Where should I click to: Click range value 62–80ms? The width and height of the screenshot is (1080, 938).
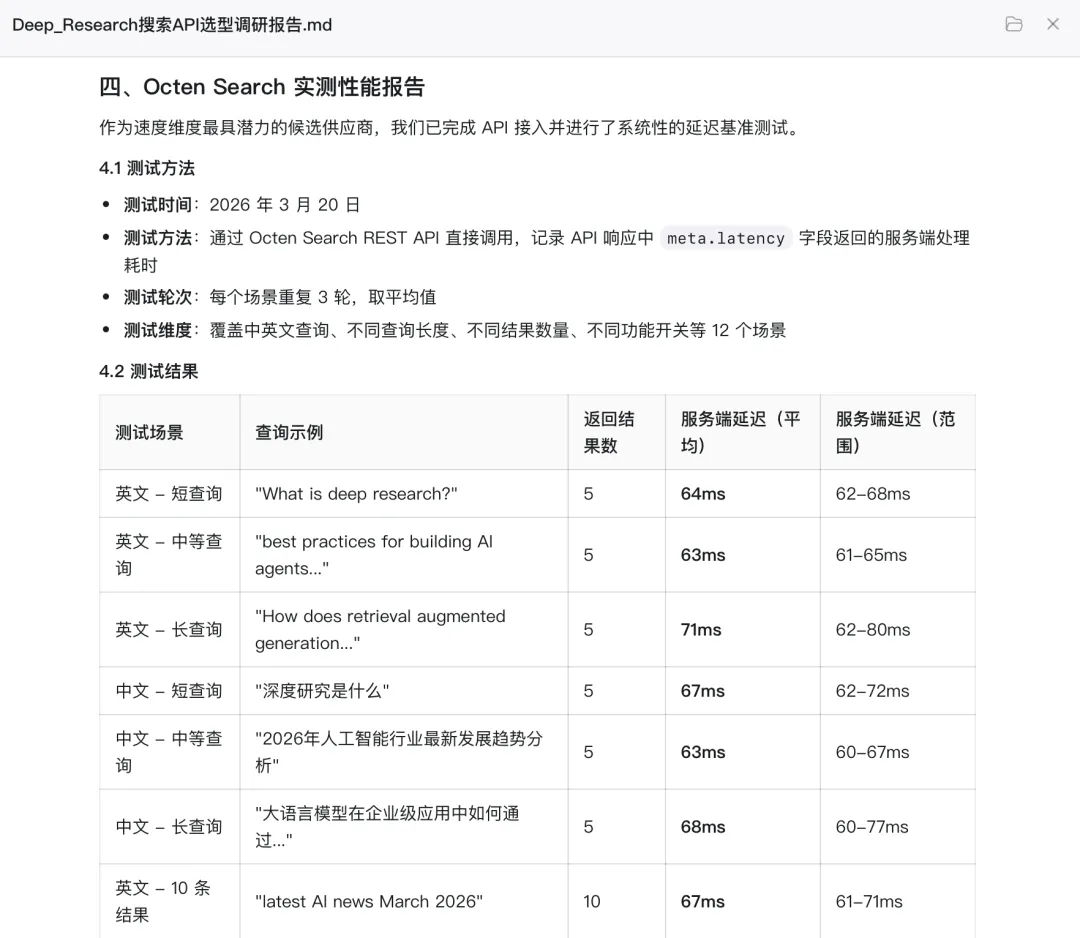tap(873, 629)
